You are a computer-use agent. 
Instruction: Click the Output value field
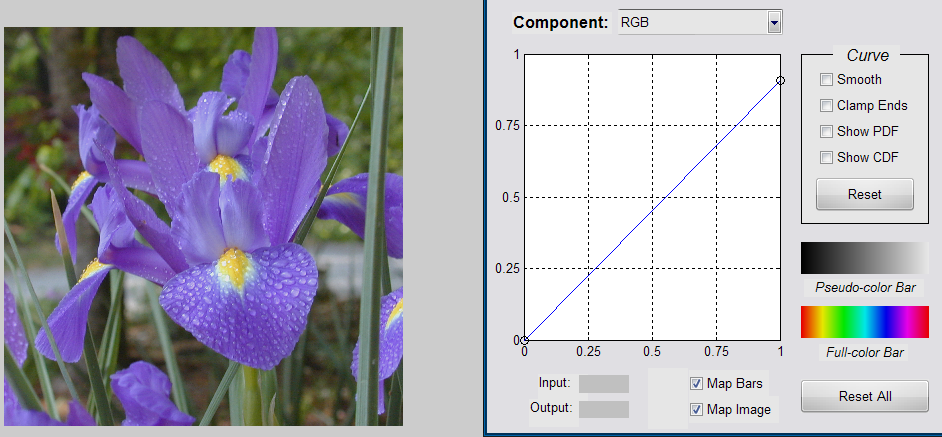[x=604, y=409]
